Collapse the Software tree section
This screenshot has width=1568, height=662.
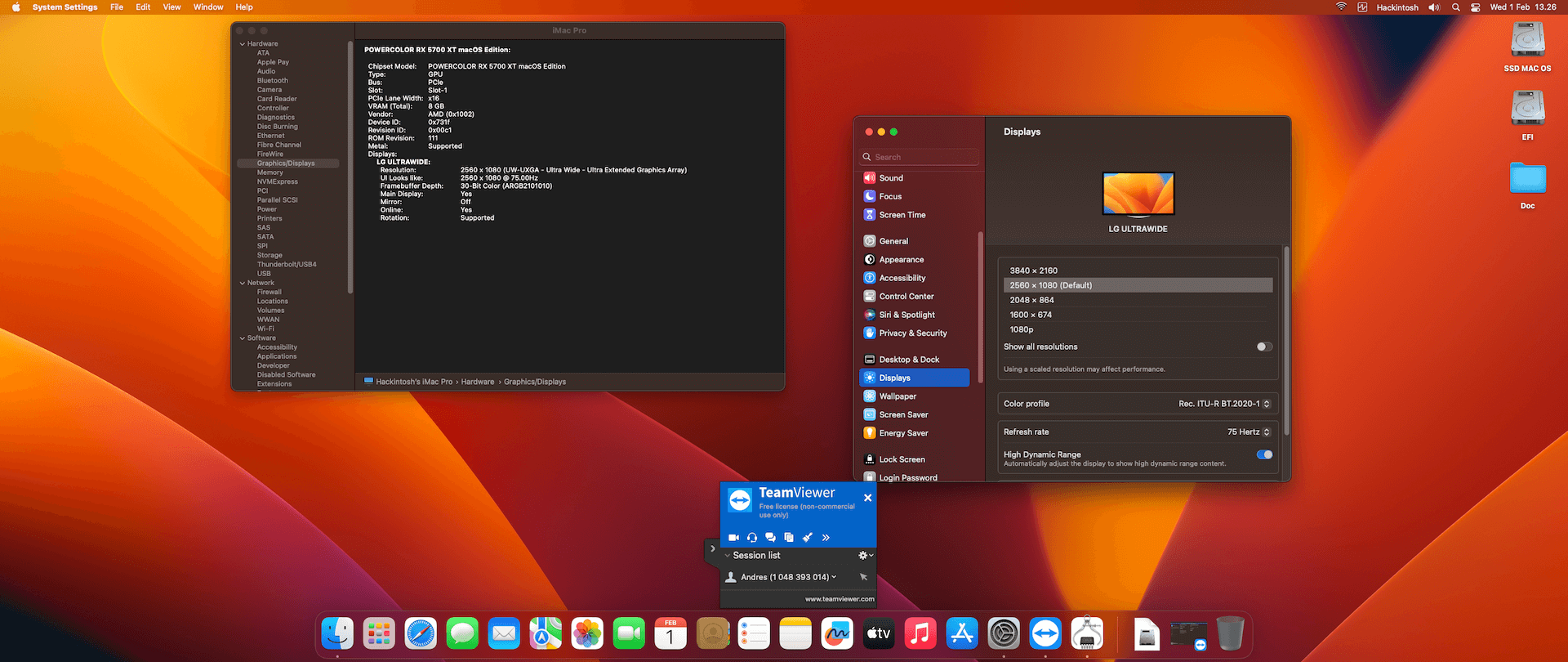[243, 338]
